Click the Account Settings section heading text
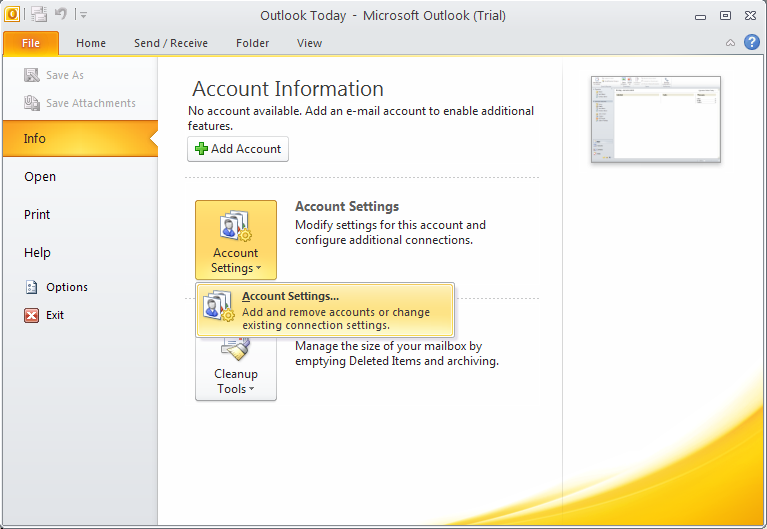Viewport: 767px width, 529px height. 347,207
